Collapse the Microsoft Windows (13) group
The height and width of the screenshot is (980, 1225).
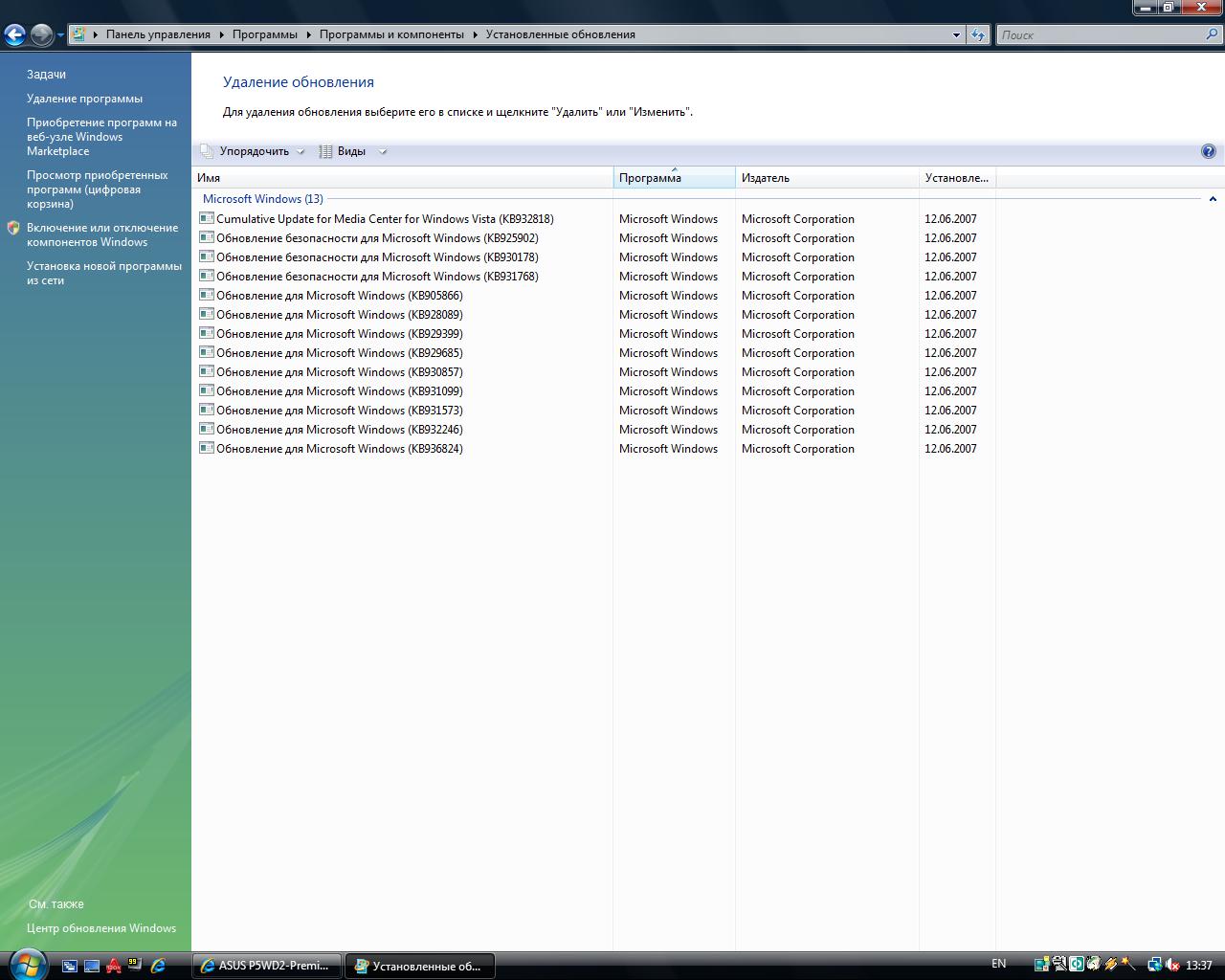[x=1212, y=199]
